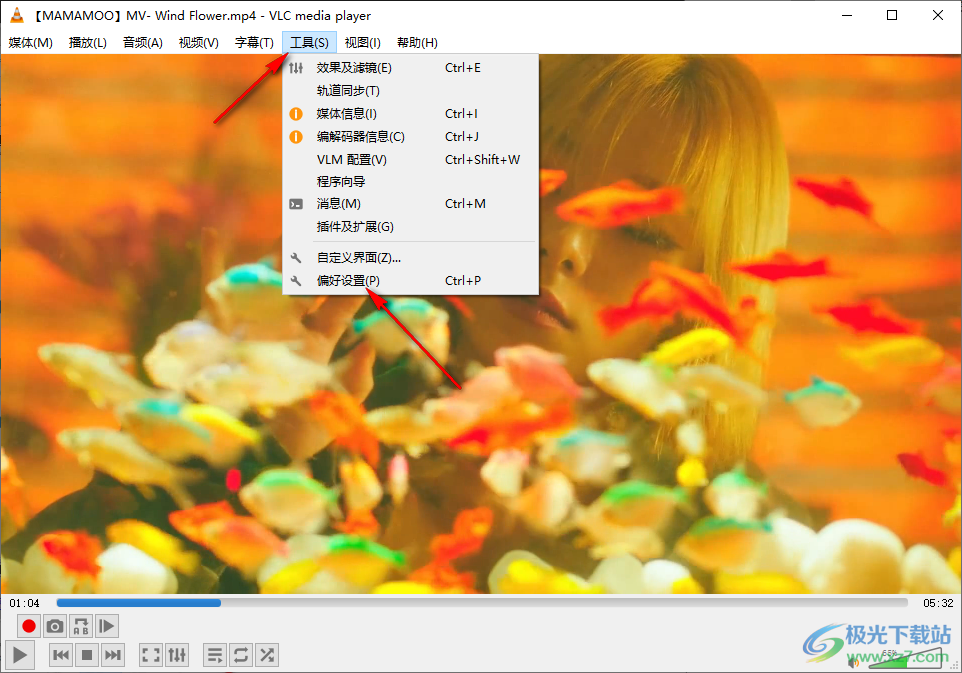
Task: Click the wrench icon beside 自定义界面
Action: point(296,258)
